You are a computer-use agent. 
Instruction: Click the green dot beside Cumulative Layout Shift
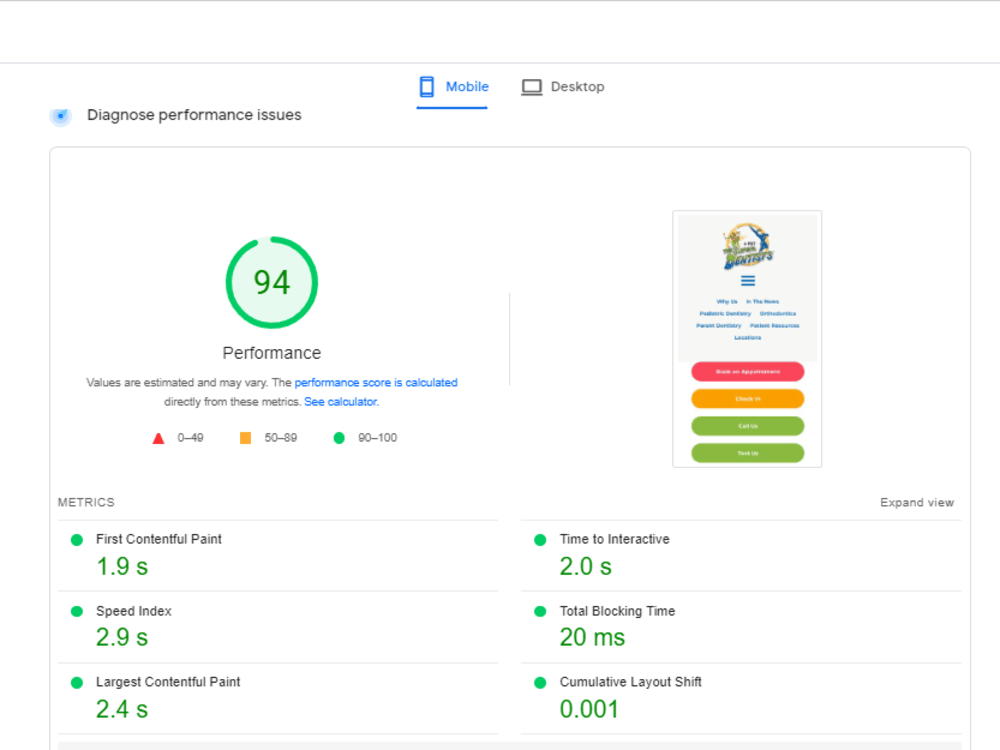(x=540, y=683)
